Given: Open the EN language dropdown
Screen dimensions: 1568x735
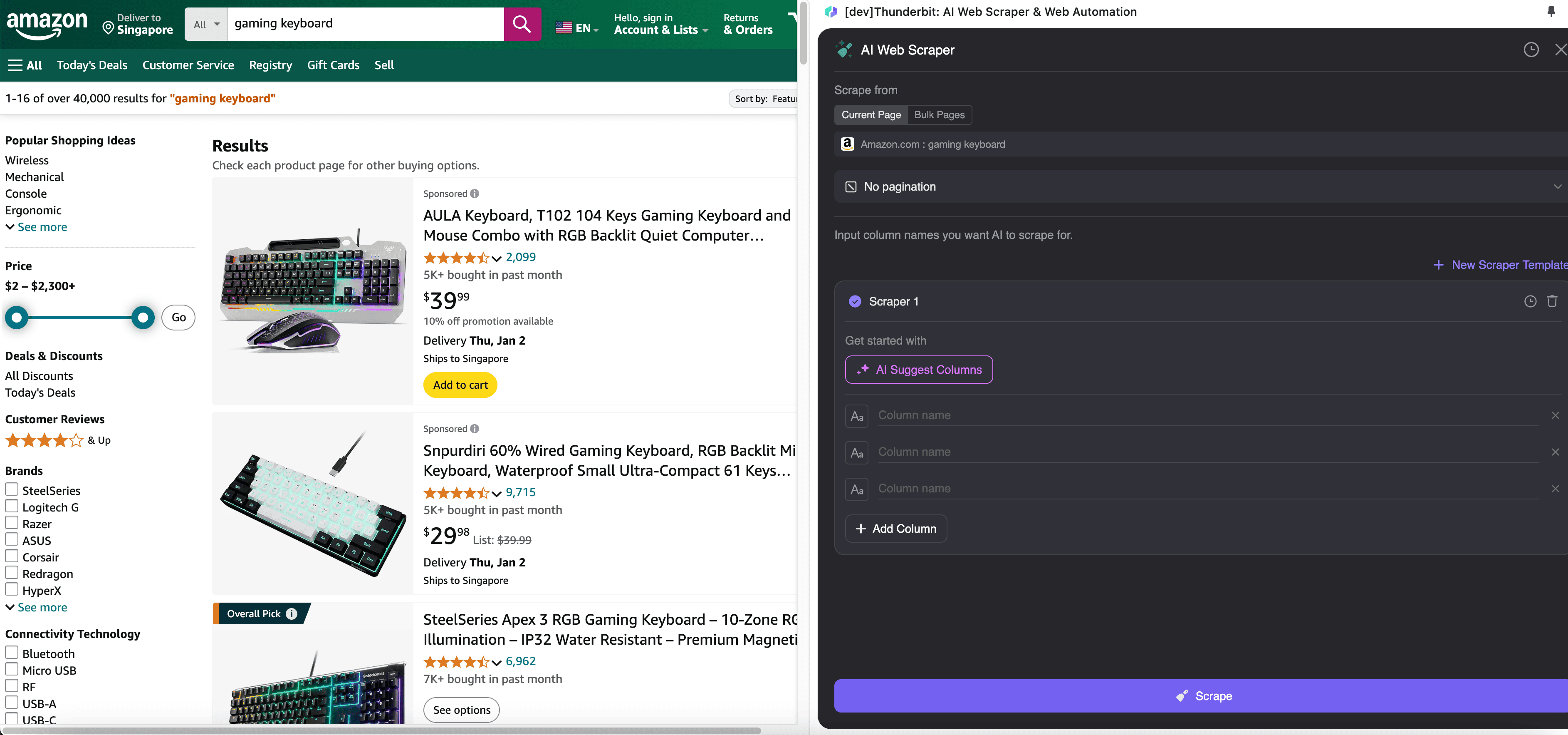Looking at the screenshot, I should tap(578, 28).
